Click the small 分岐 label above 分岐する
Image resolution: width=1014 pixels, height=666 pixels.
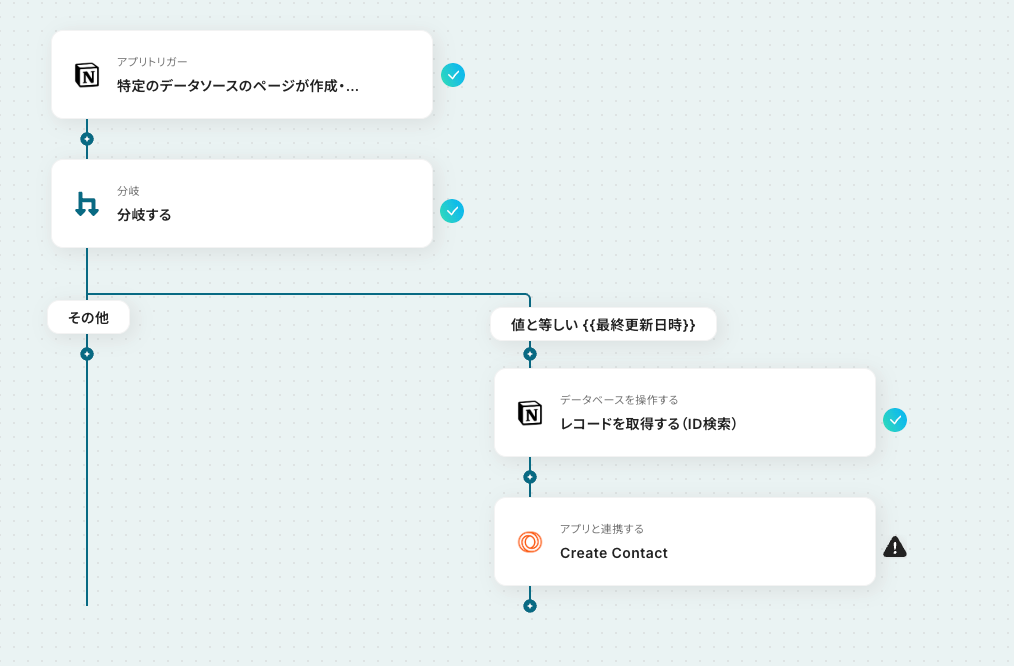coord(128,191)
